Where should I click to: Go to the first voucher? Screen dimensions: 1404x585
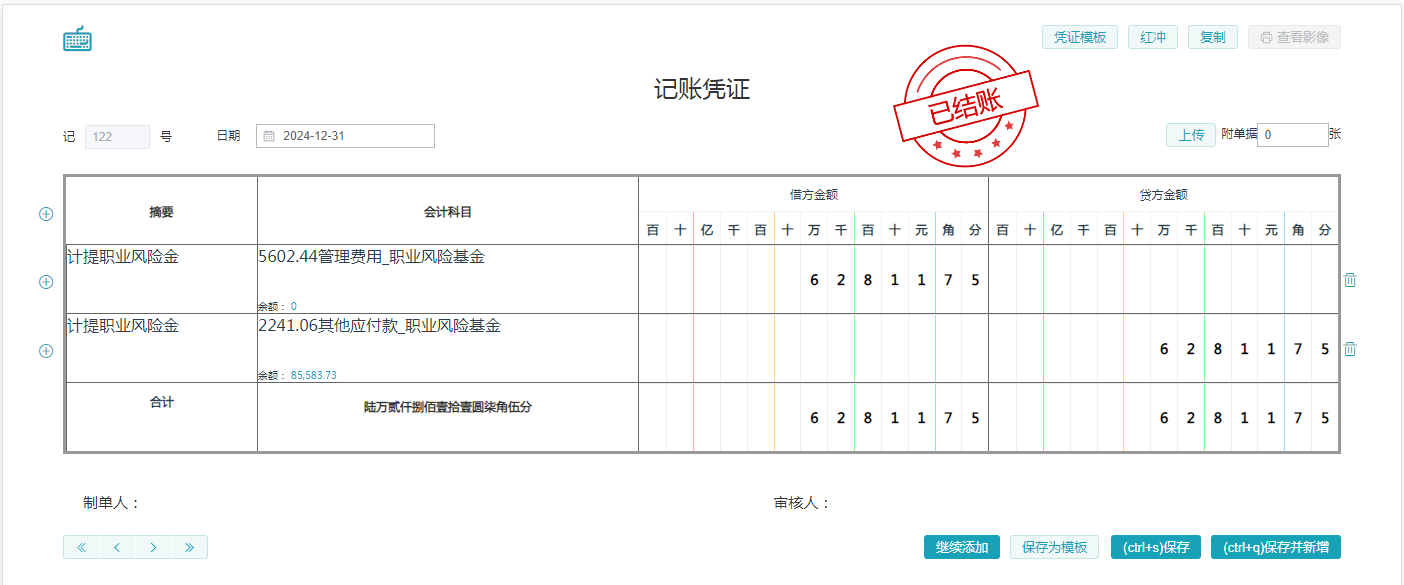tap(82, 547)
